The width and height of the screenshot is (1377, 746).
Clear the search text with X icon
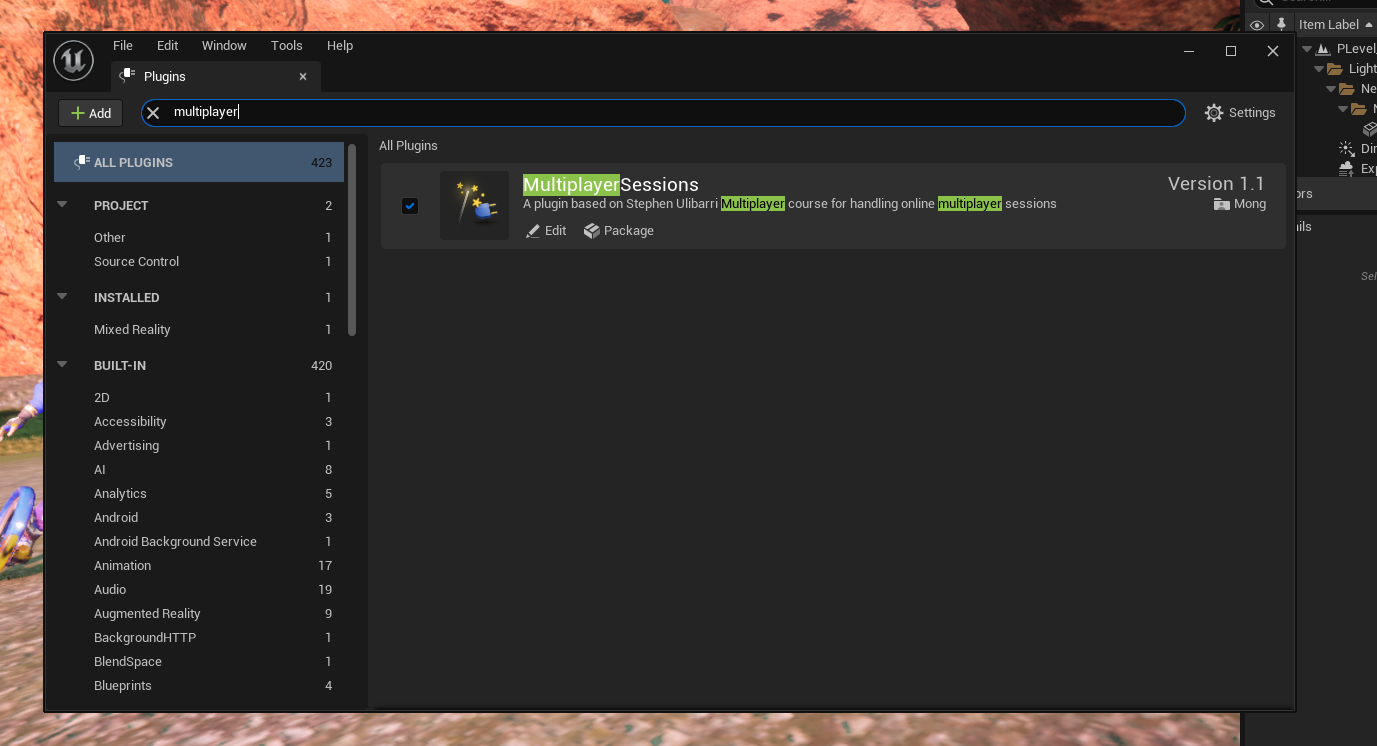click(153, 113)
